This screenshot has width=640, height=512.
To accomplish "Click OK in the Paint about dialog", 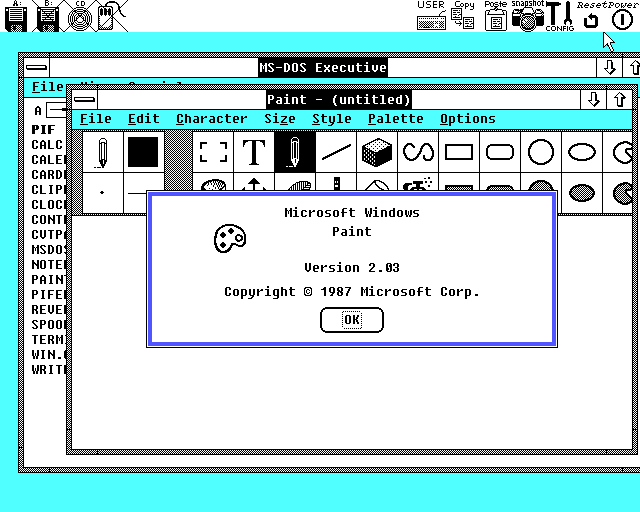I will [x=352, y=320].
